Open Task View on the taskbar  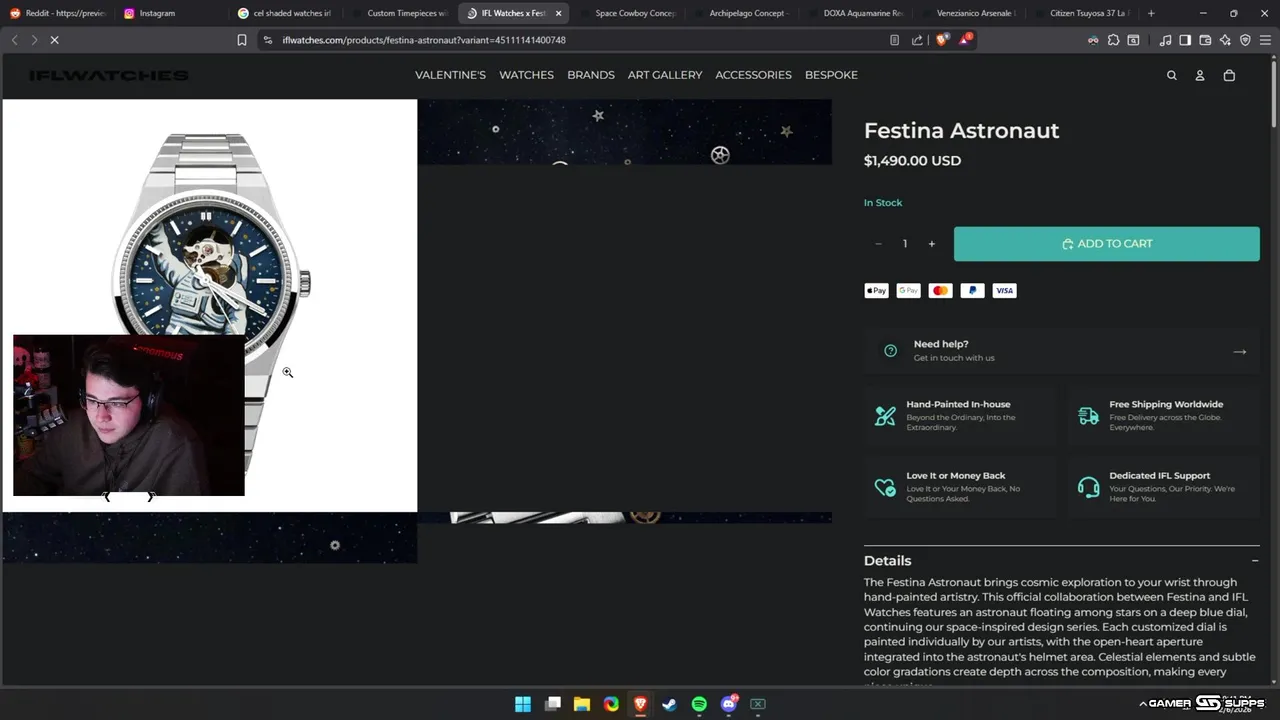pos(553,704)
